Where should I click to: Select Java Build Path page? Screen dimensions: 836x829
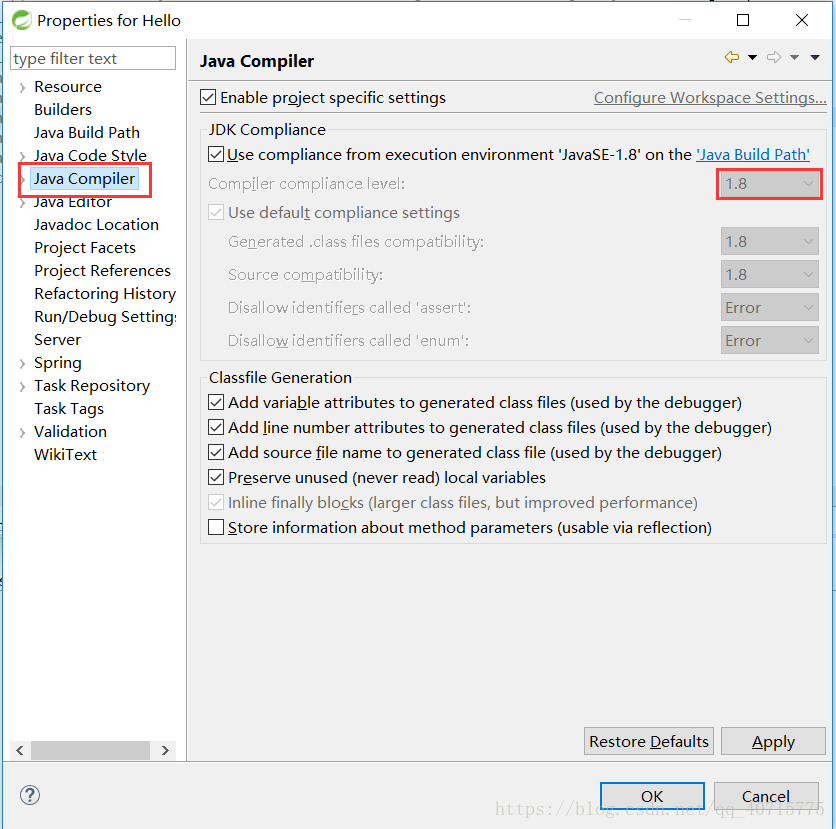(x=87, y=133)
